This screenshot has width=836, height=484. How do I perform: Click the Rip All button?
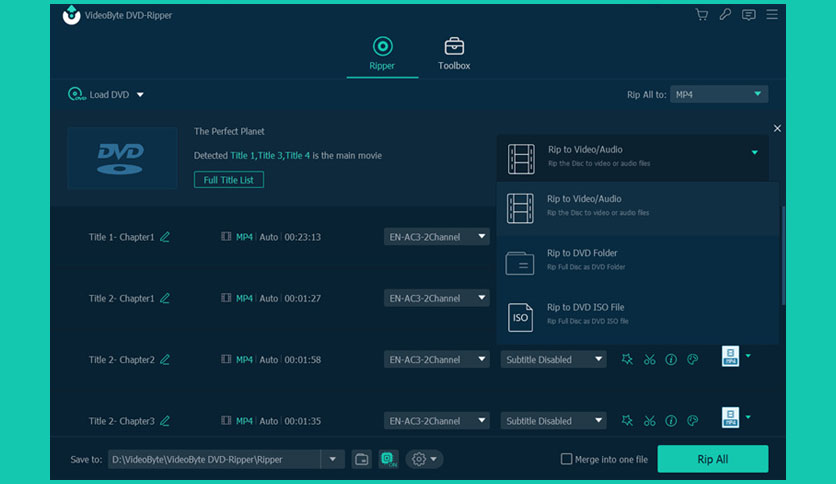click(713, 459)
